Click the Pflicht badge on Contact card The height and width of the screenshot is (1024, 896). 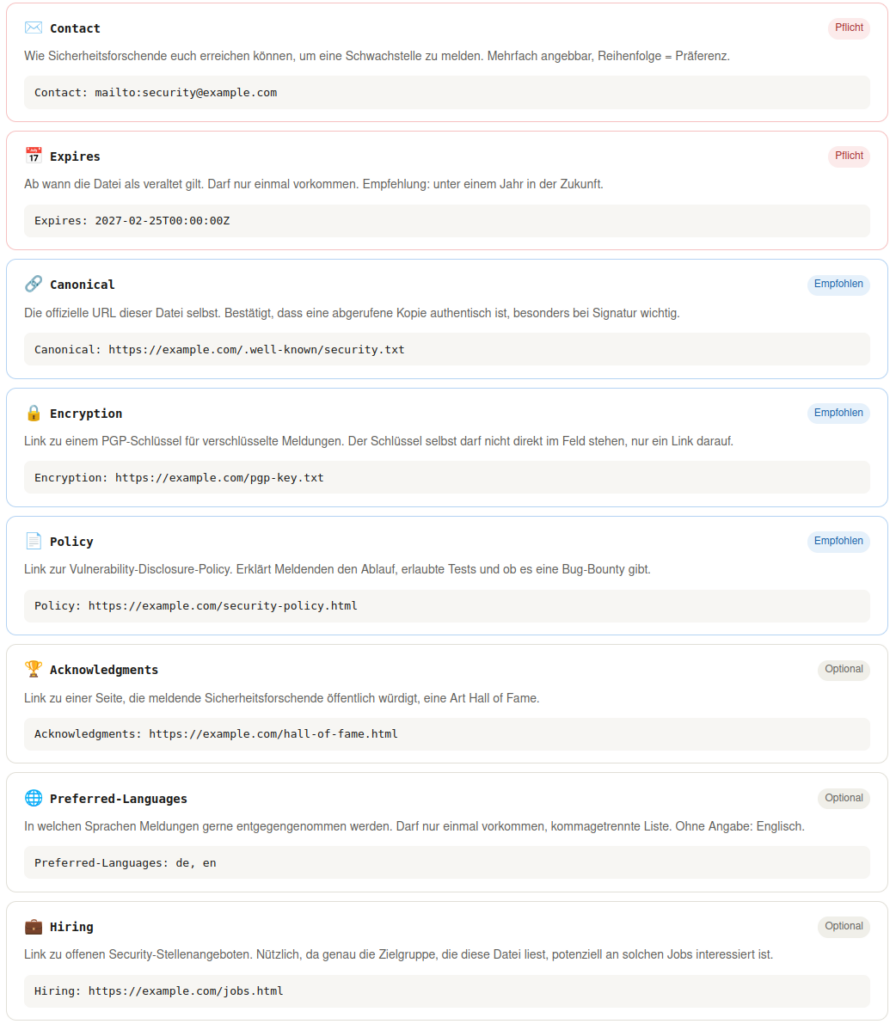(848, 27)
